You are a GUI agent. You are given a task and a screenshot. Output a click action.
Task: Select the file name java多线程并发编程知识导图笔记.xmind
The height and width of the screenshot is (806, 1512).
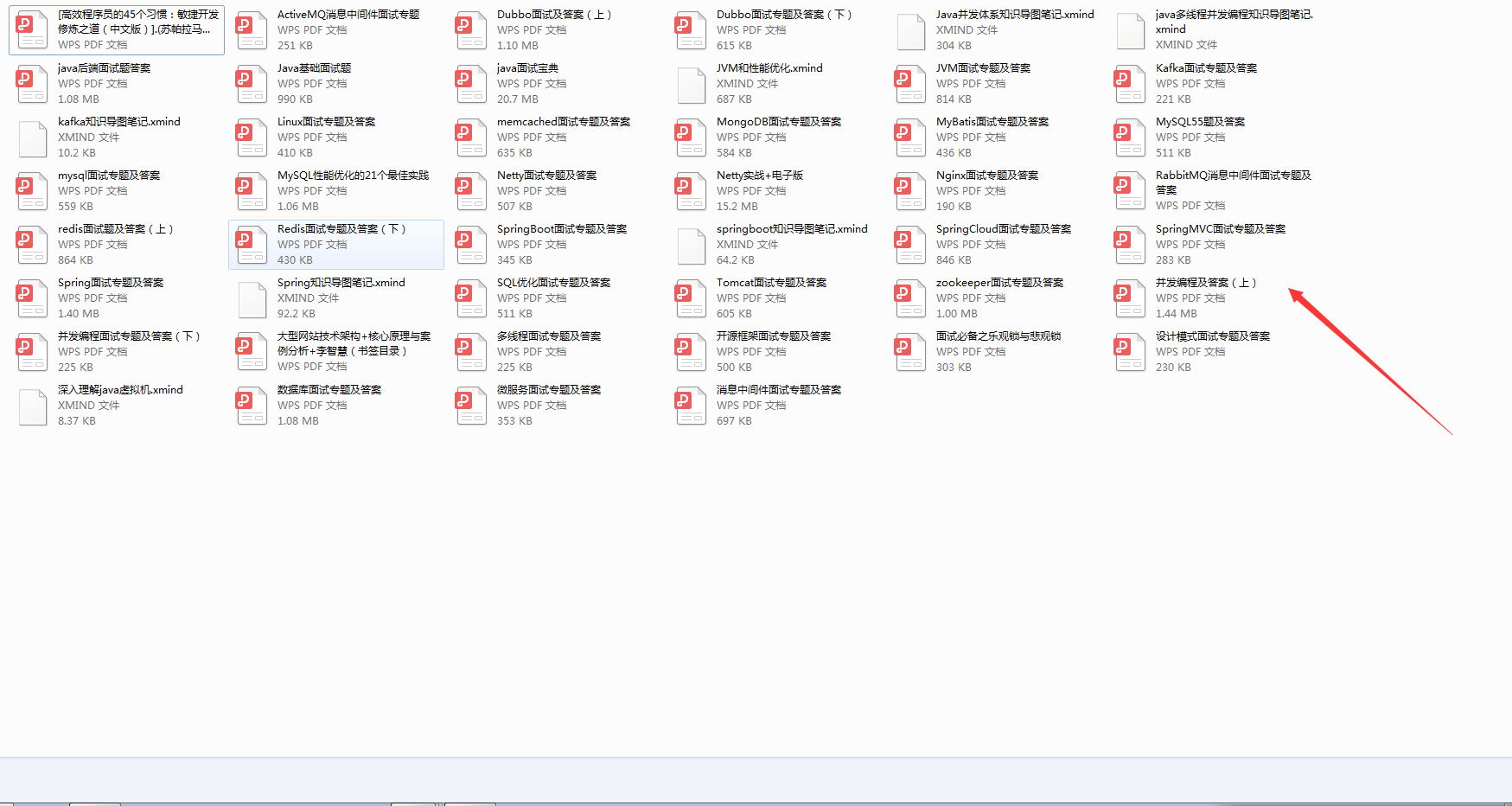(x=1234, y=22)
